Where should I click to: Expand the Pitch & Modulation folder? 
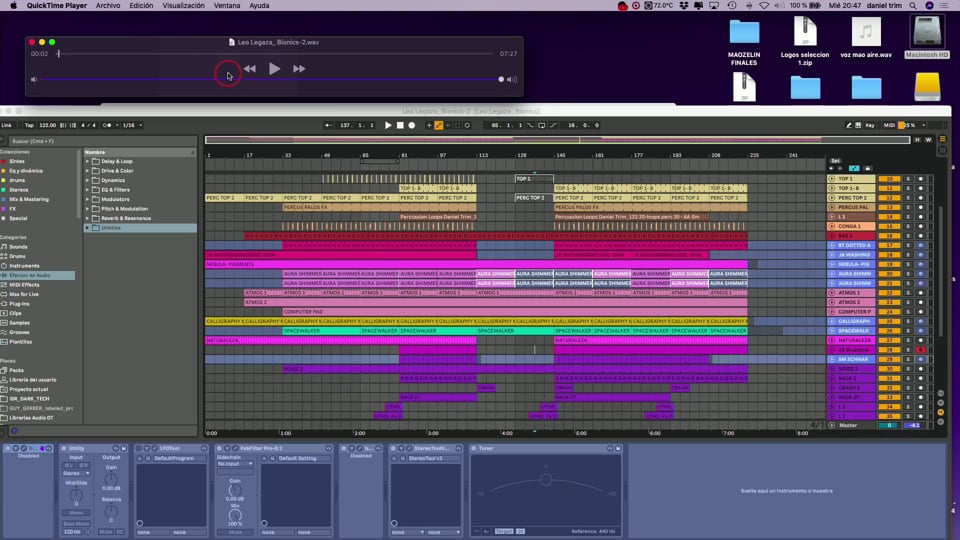coord(88,209)
